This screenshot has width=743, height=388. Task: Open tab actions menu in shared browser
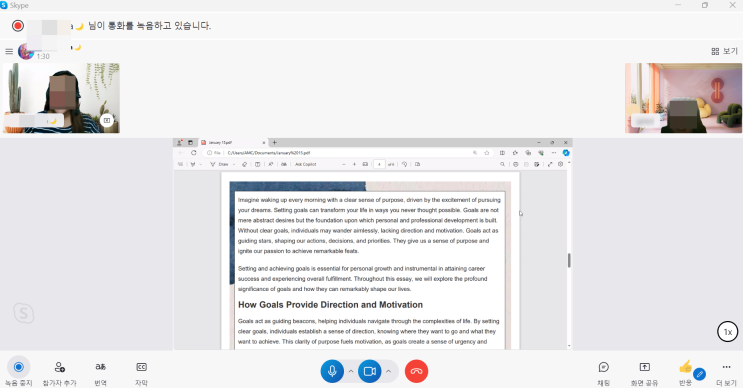click(x=190, y=142)
